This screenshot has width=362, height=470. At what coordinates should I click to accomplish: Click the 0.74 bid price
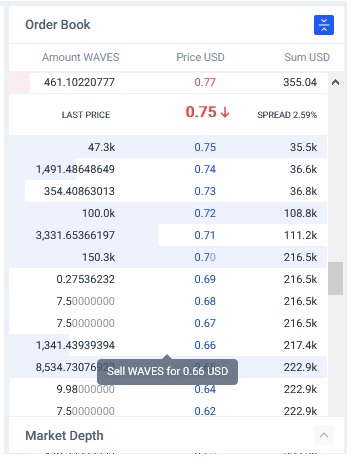point(205,169)
